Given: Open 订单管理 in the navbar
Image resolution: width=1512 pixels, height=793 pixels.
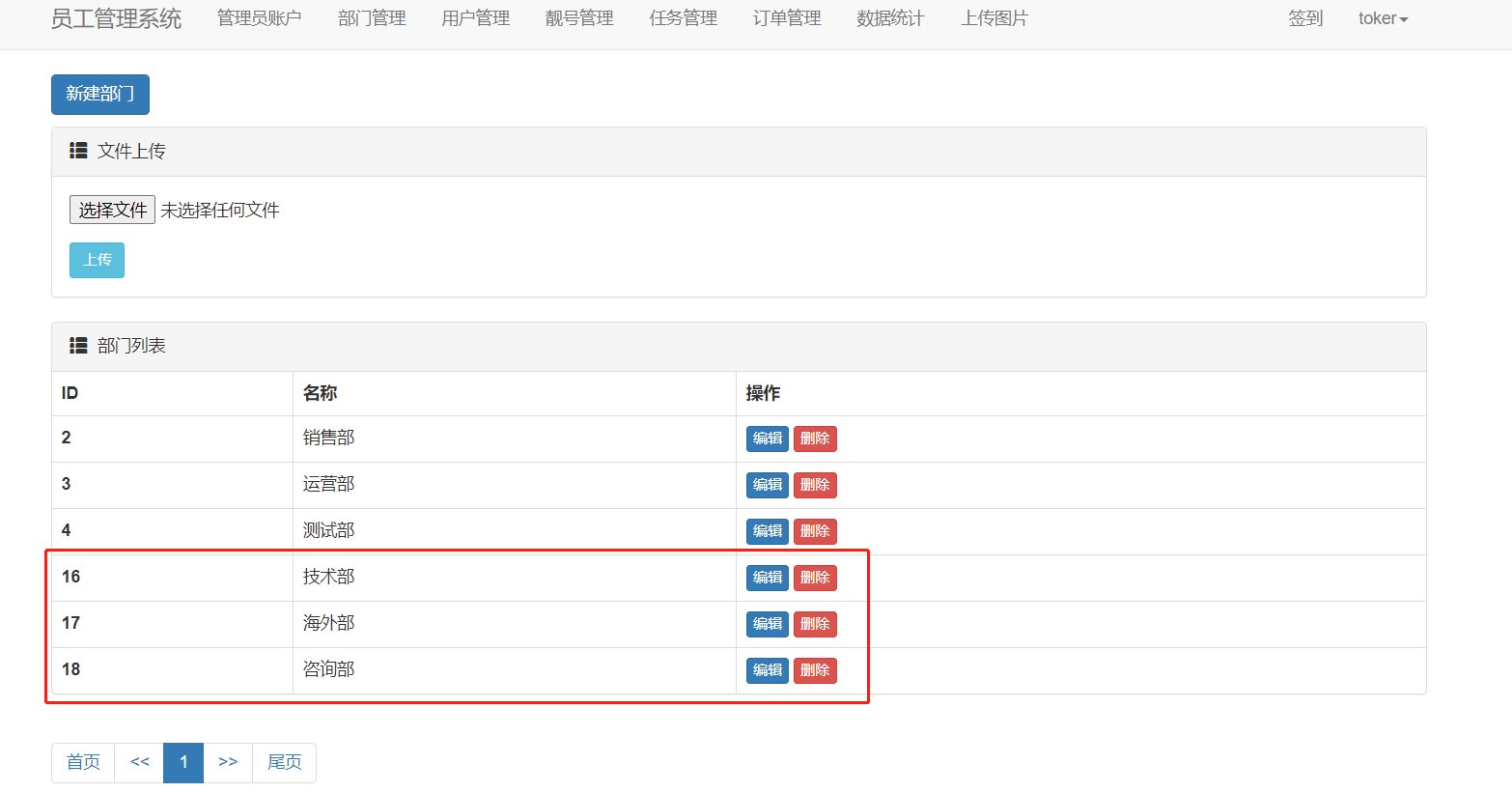Looking at the screenshot, I should coord(787,18).
